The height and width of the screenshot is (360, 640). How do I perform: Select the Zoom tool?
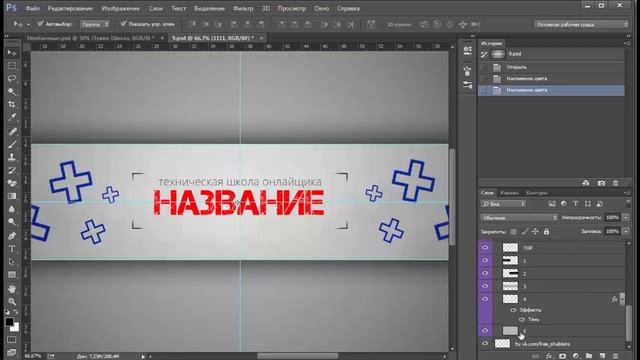pyautogui.click(x=12, y=302)
